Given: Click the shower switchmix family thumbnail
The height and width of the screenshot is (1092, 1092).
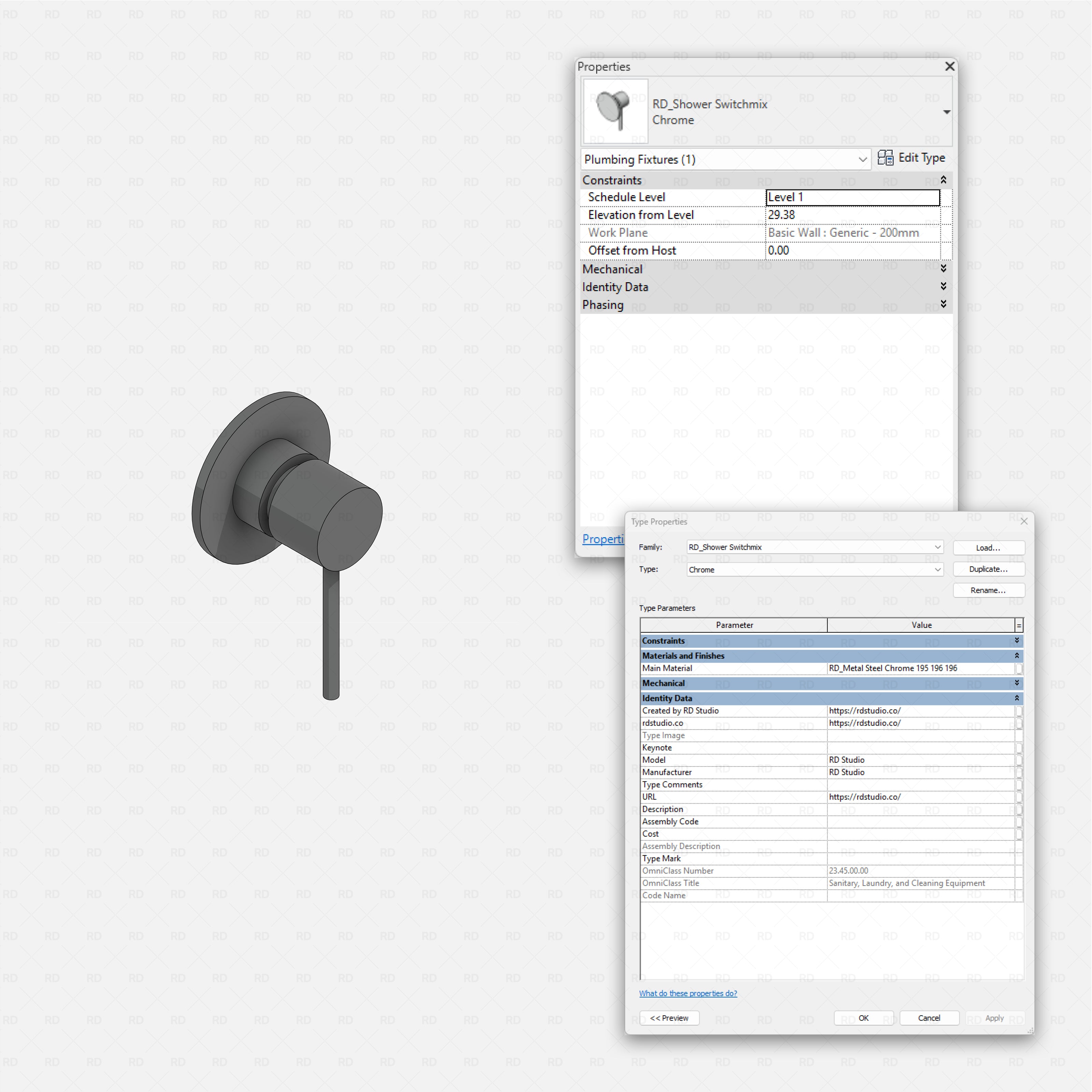Looking at the screenshot, I should click(x=616, y=111).
